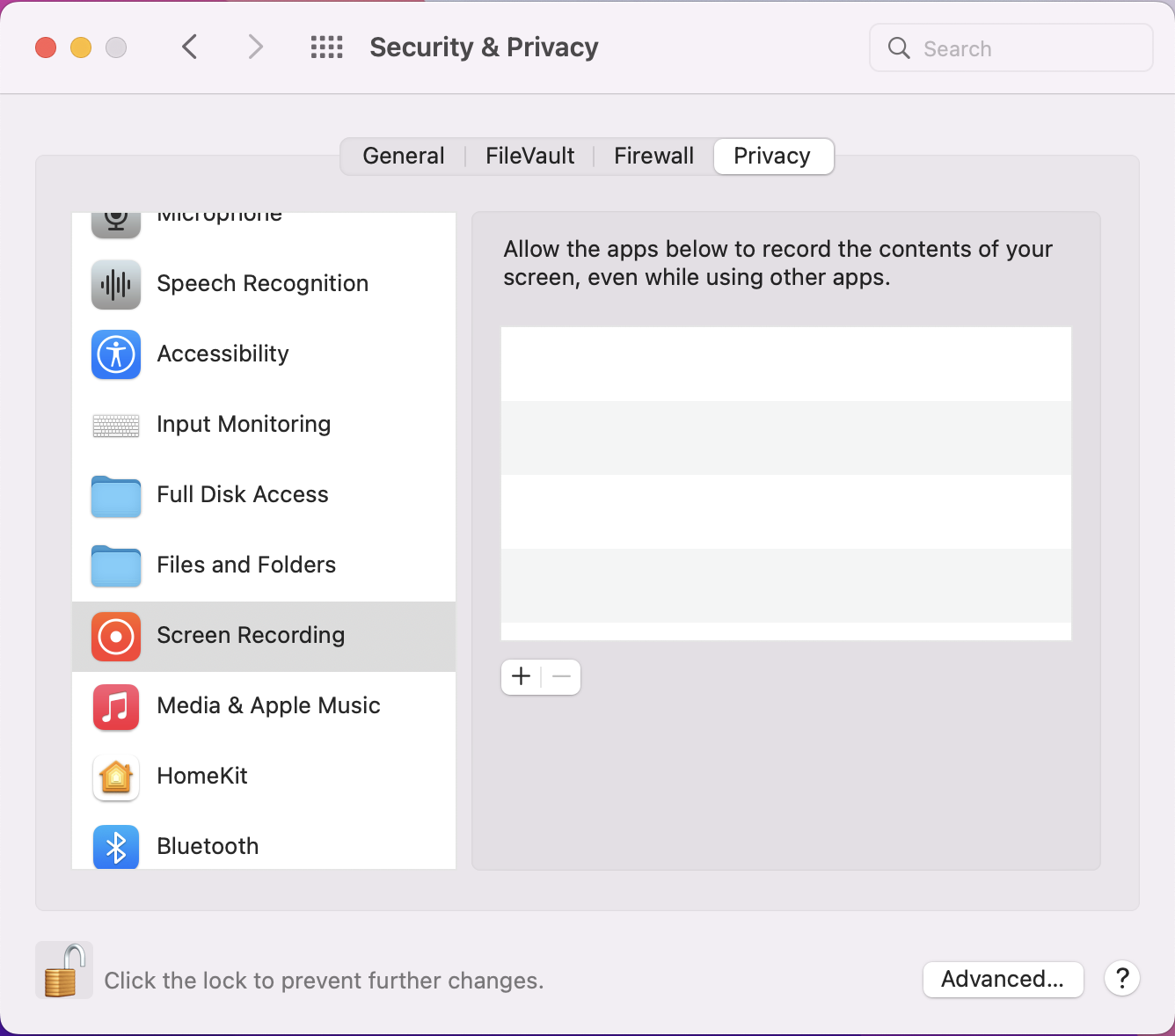Open the Firewall tab
This screenshot has width=1175, height=1036.
653,157
